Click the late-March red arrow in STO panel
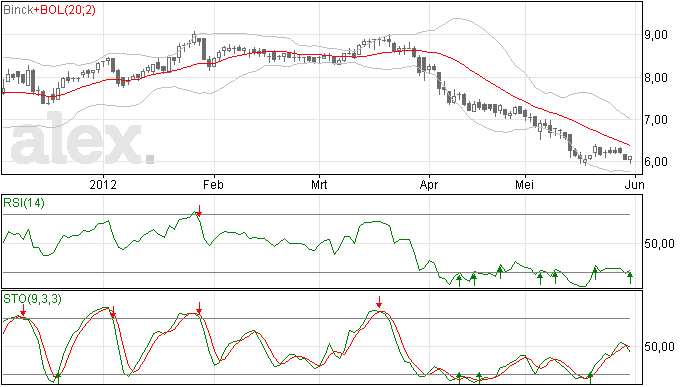 click(379, 302)
